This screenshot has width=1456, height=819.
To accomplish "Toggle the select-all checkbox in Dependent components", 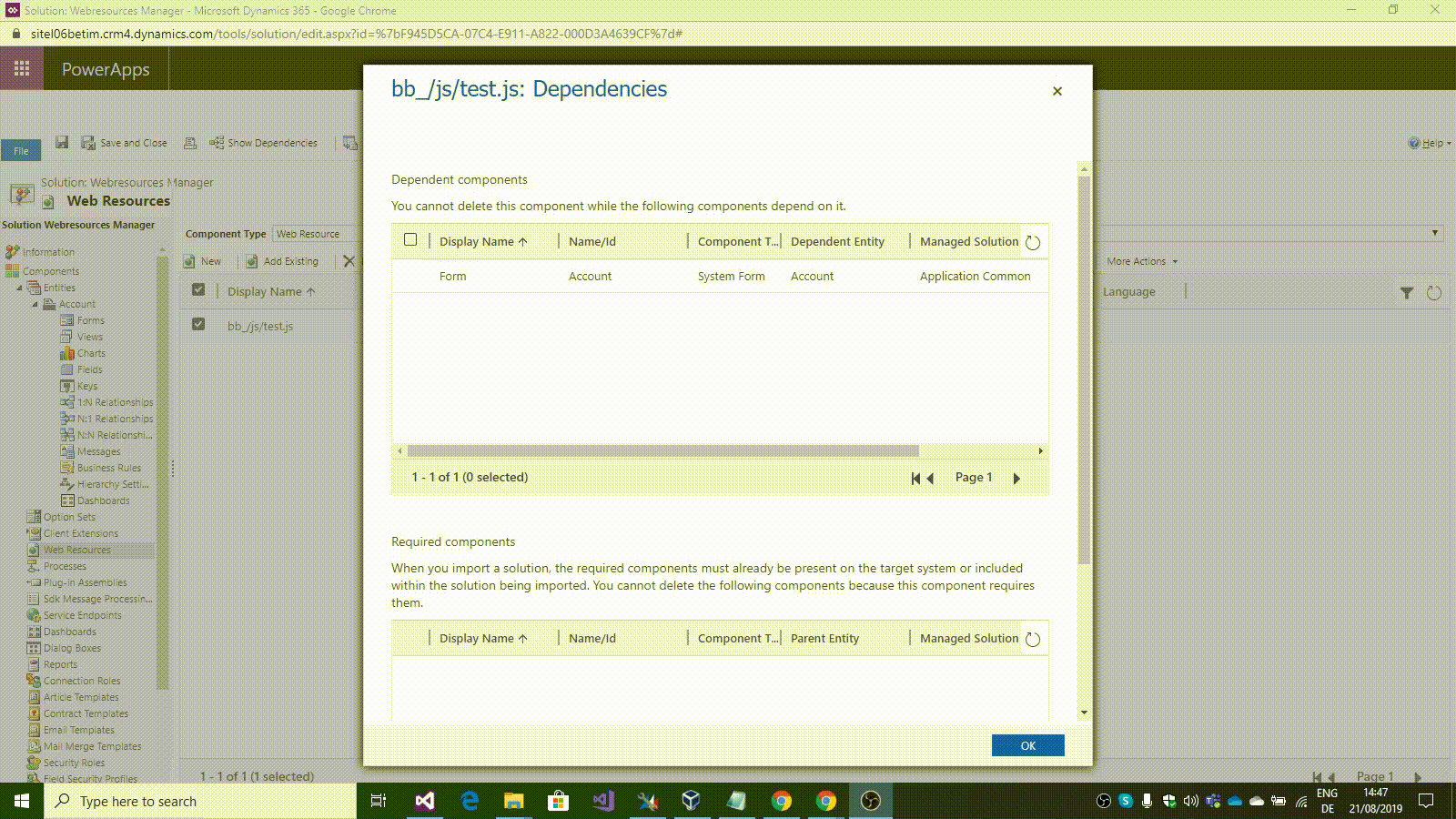I will [410, 238].
